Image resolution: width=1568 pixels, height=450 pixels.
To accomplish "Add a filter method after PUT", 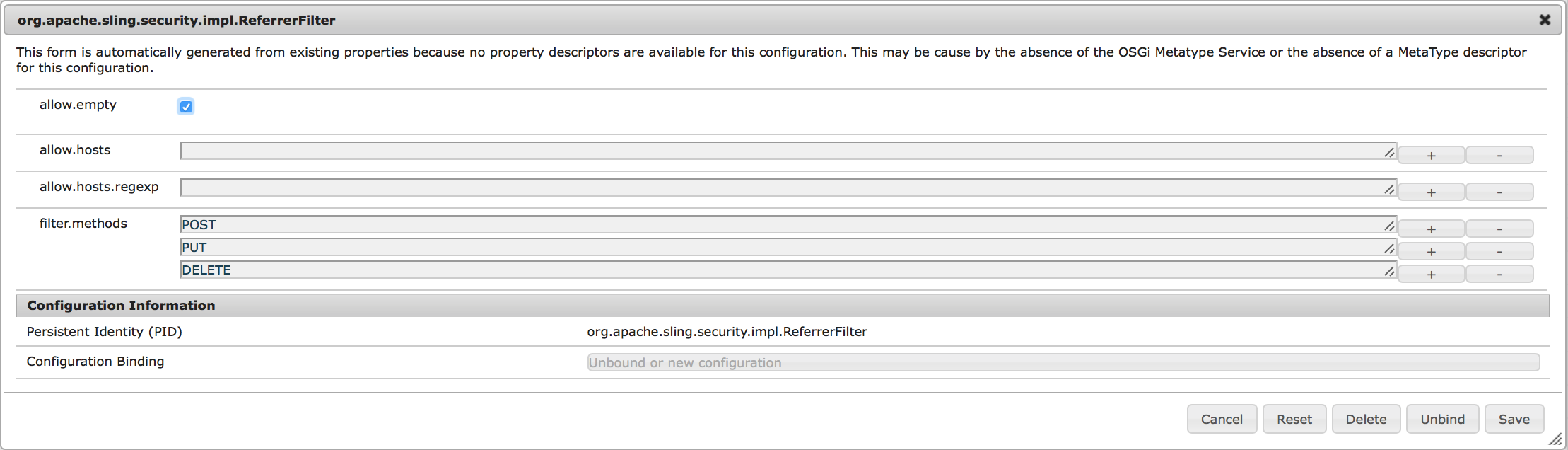I will (1431, 251).
